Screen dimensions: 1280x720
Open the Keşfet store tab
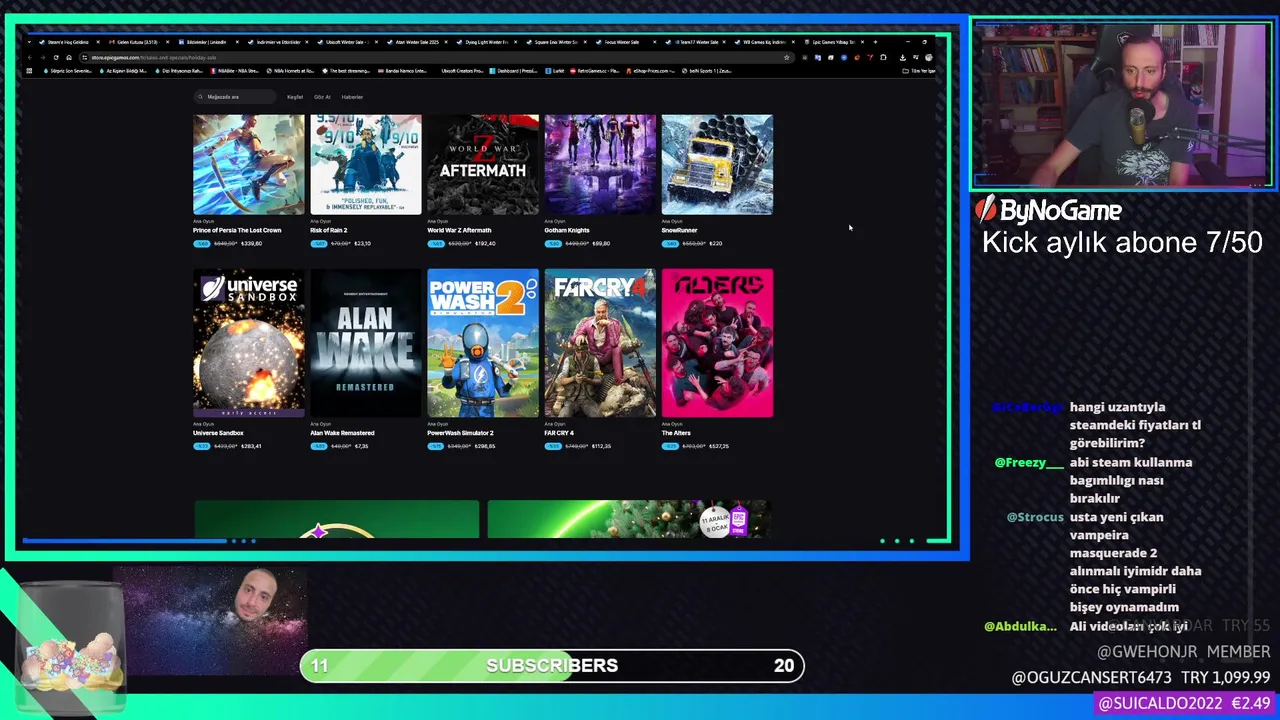(x=295, y=97)
